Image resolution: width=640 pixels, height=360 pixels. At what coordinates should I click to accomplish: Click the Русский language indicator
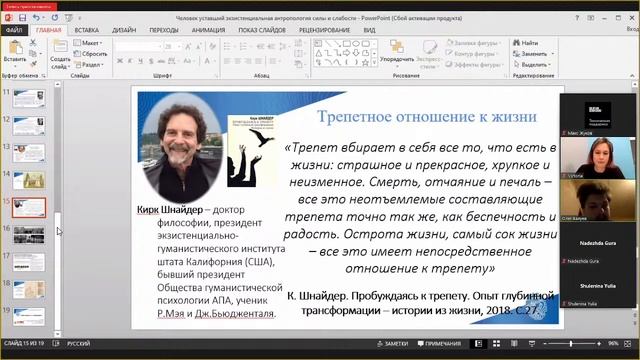(x=78, y=344)
